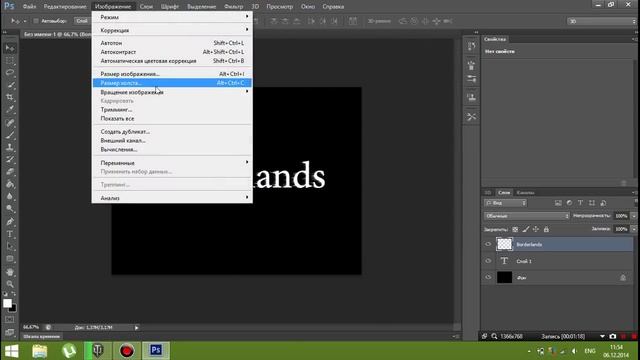Viewport: 640px width, 360px height.
Task: Open the Tool Presets collapsed panel icon
Action: point(471,117)
